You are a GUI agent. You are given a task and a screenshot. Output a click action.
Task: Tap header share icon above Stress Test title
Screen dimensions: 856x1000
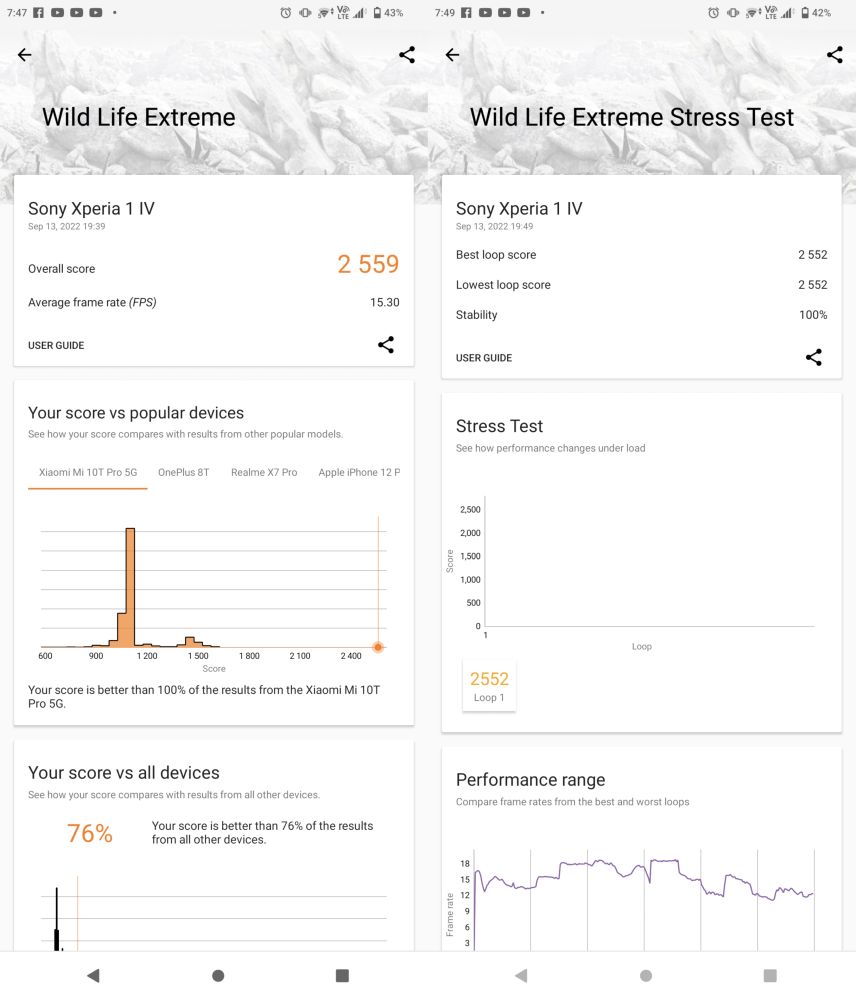[835, 55]
